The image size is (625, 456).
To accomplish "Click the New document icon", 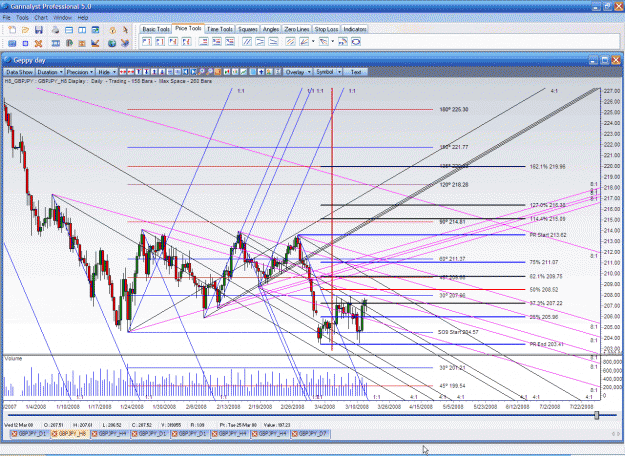I will pyautogui.click(x=12, y=30).
